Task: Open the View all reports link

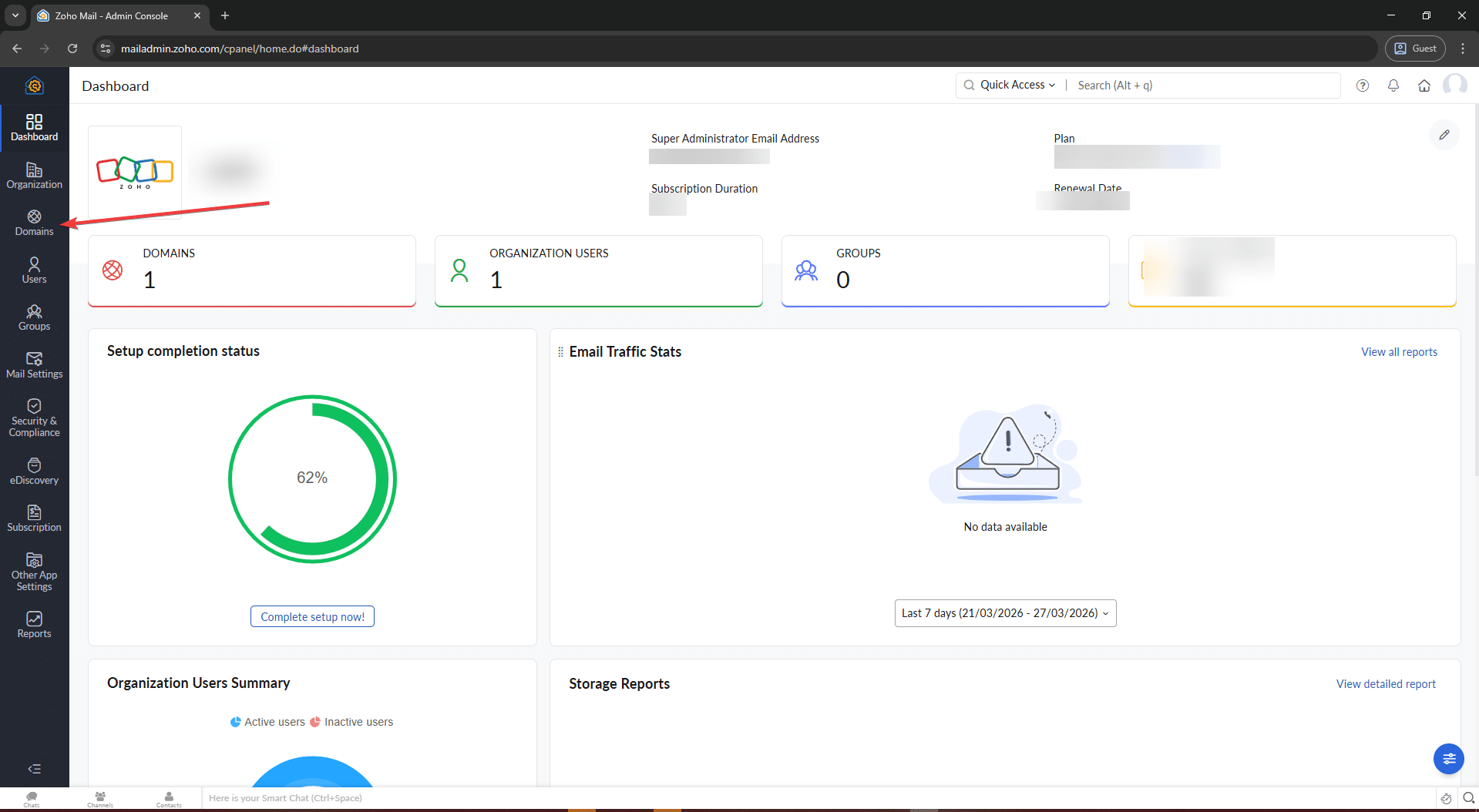Action: 1398,352
